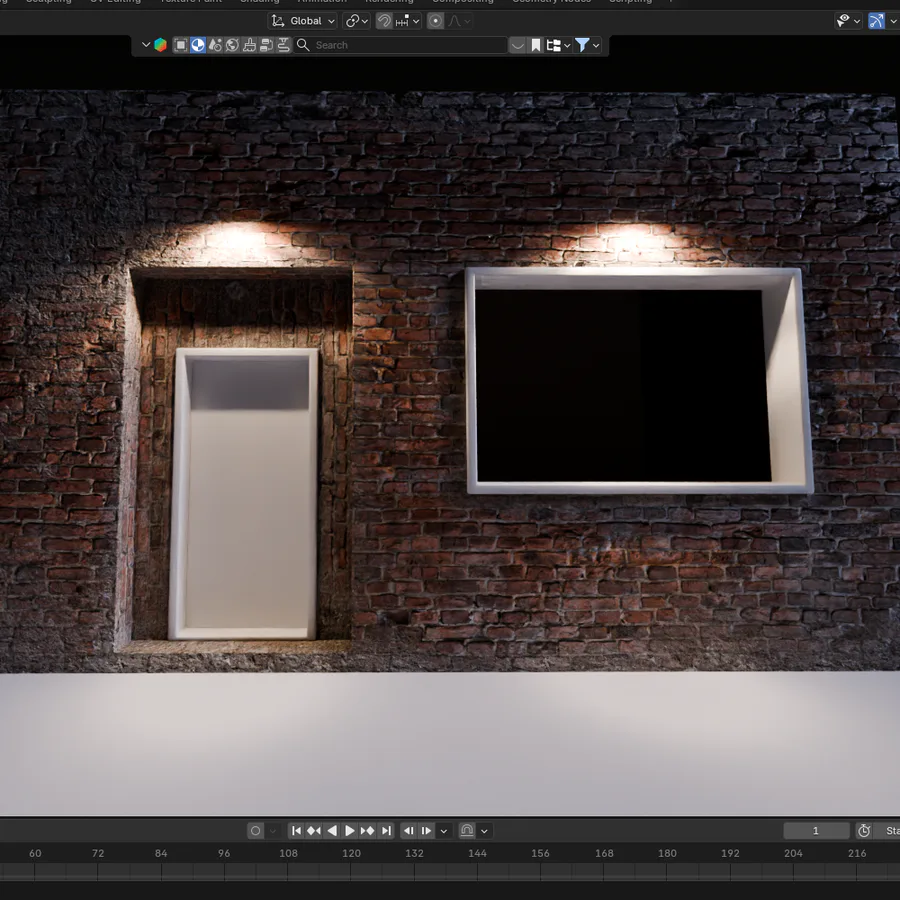
Task: Toggle auto keying record circle
Action: tap(256, 831)
